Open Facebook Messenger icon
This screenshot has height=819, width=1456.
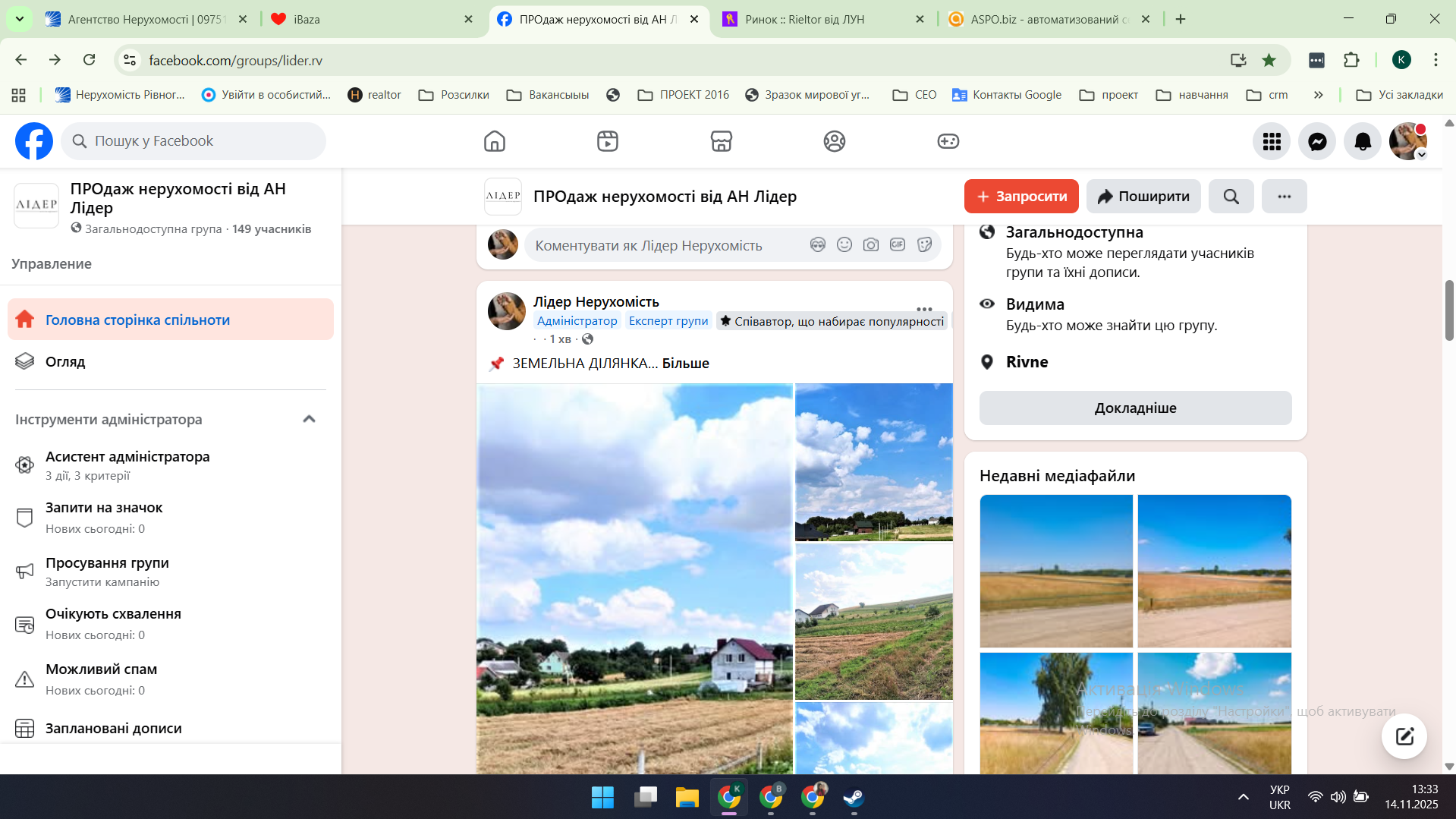click(1317, 141)
